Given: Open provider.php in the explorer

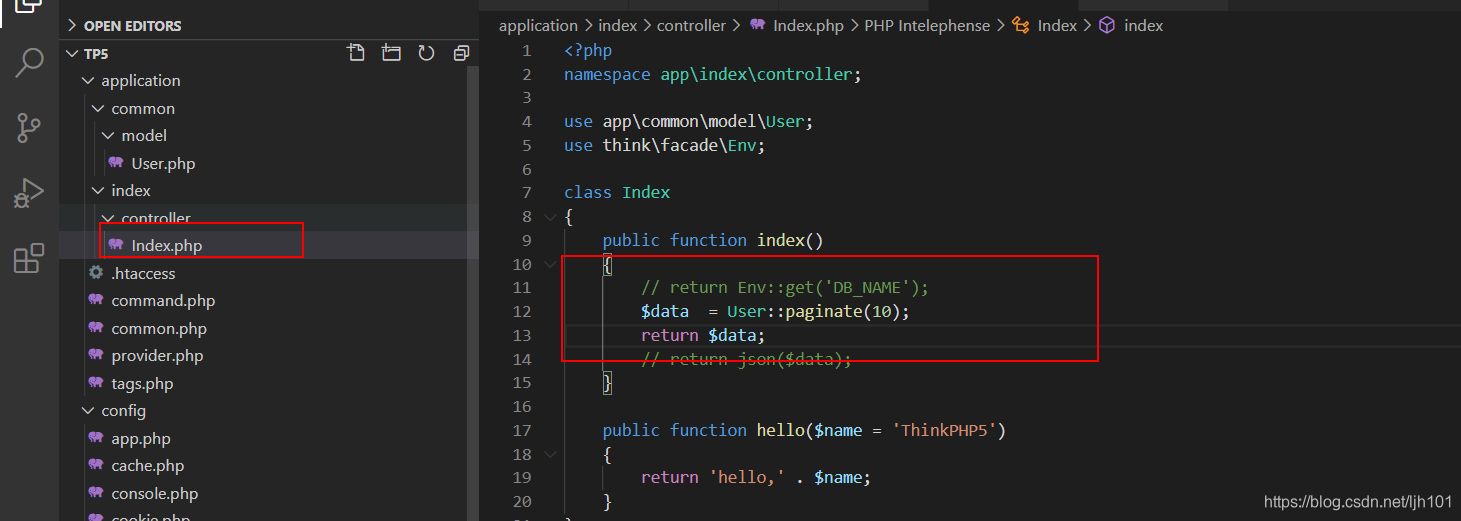Looking at the screenshot, I should point(157,356).
